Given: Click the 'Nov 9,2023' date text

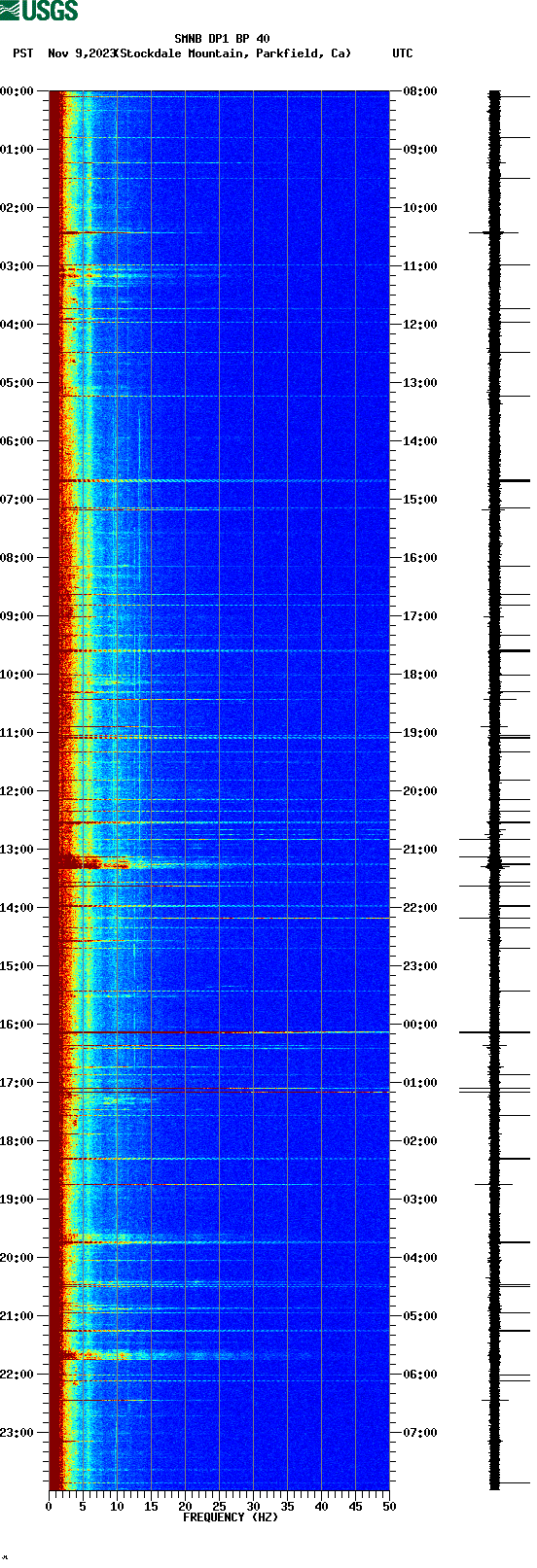Looking at the screenshot, I should [x=82, y=53].
